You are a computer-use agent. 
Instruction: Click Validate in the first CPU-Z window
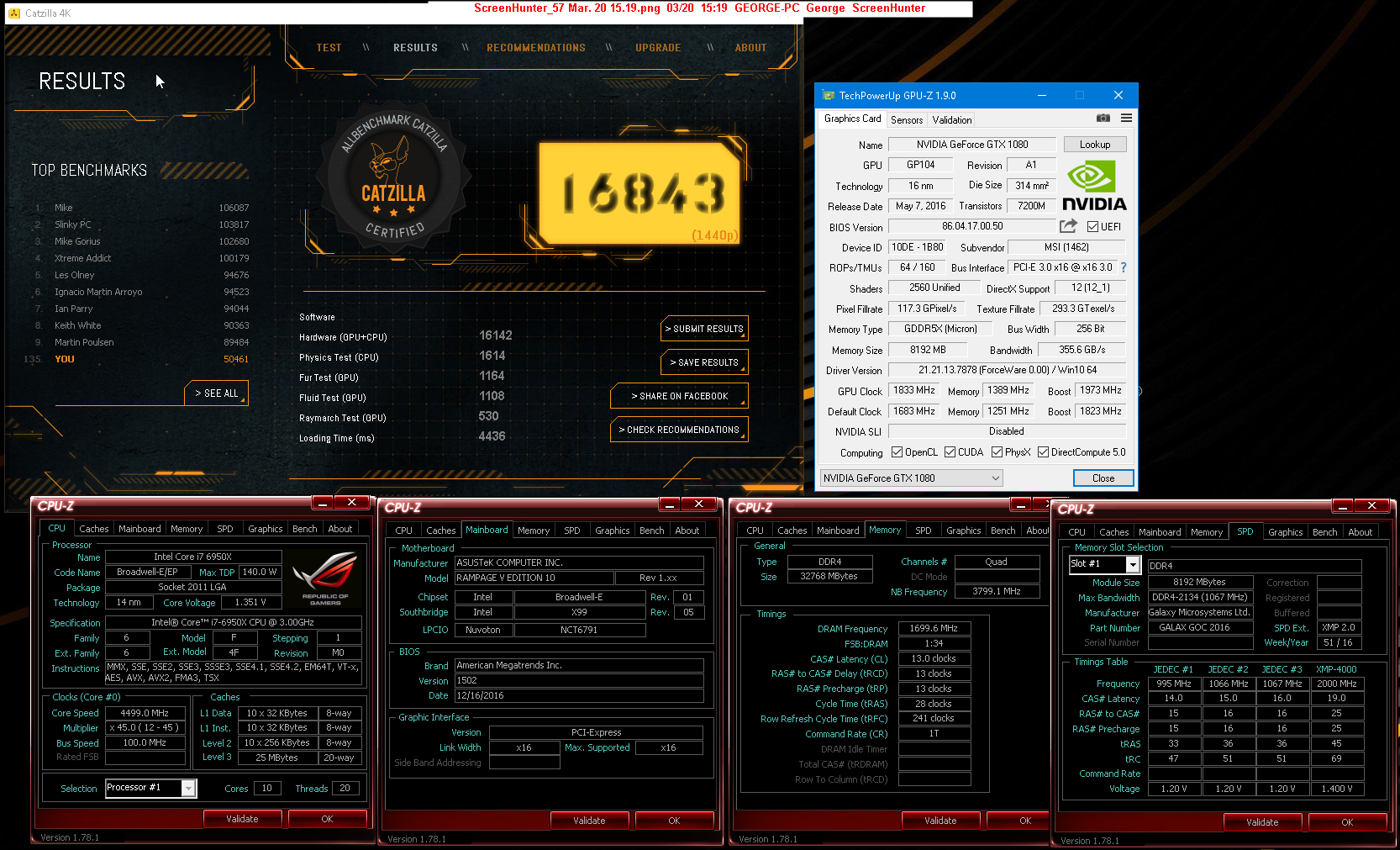[x=242, y=819]
